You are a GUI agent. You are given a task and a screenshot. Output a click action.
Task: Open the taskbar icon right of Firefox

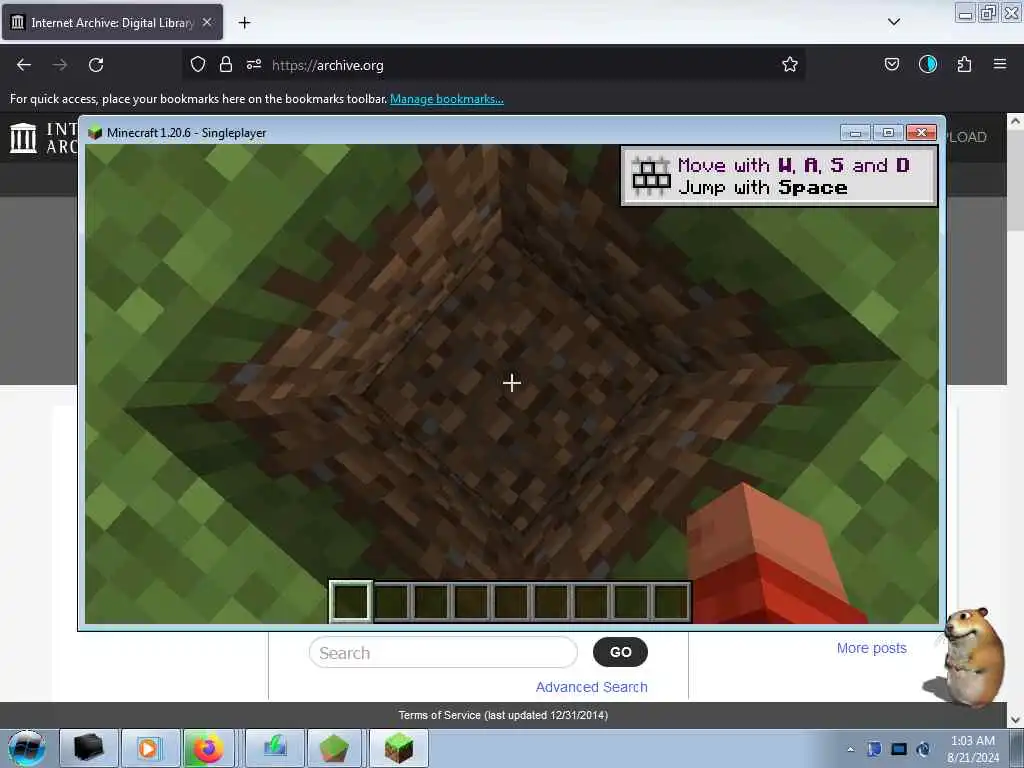click(x=275, y=748)
